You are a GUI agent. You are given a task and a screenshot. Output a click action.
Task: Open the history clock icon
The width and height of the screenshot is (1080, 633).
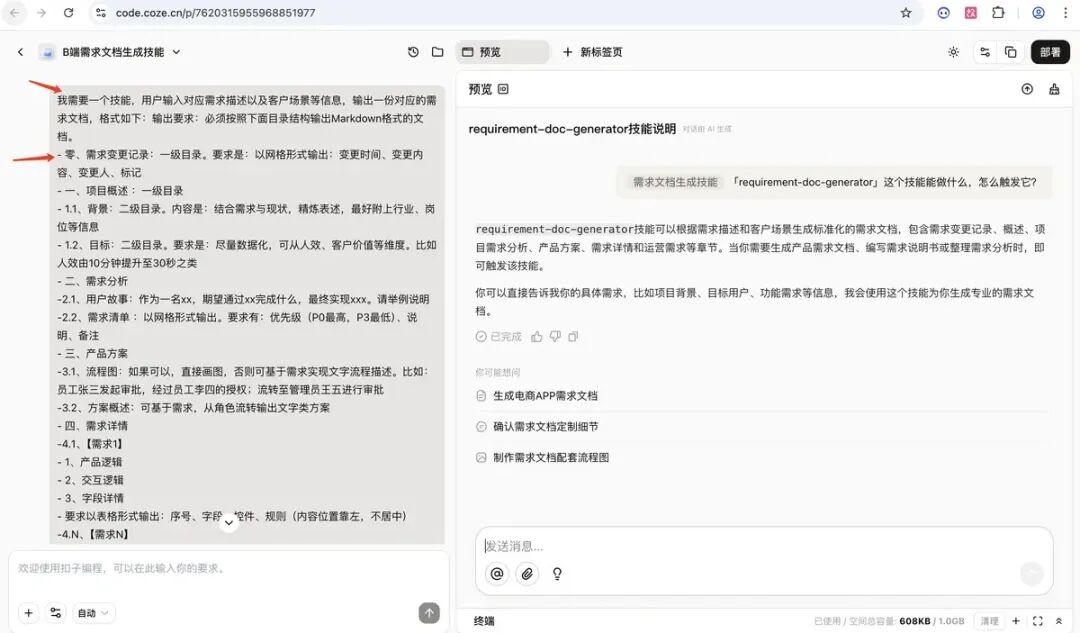(x=413, y=52)
